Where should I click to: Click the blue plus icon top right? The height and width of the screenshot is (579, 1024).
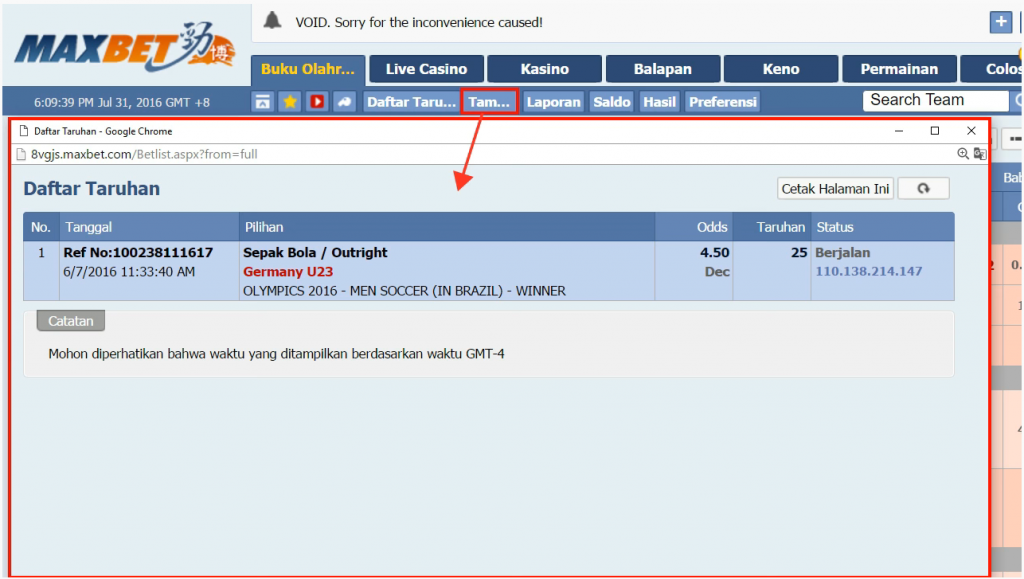pos(1000,22)
